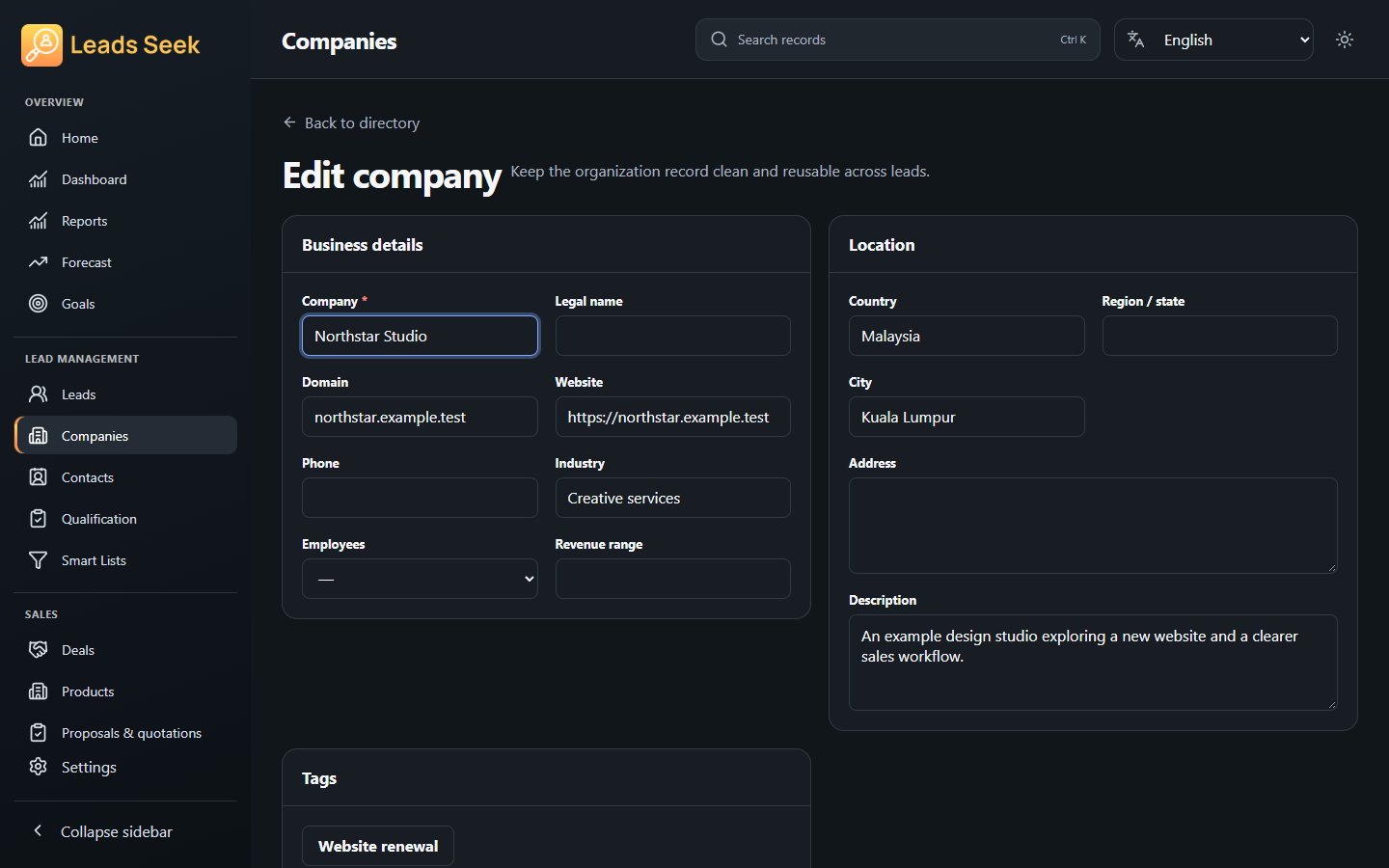Click the Website URL field
Screen dimensions: 1389x868
pos(673,417)
